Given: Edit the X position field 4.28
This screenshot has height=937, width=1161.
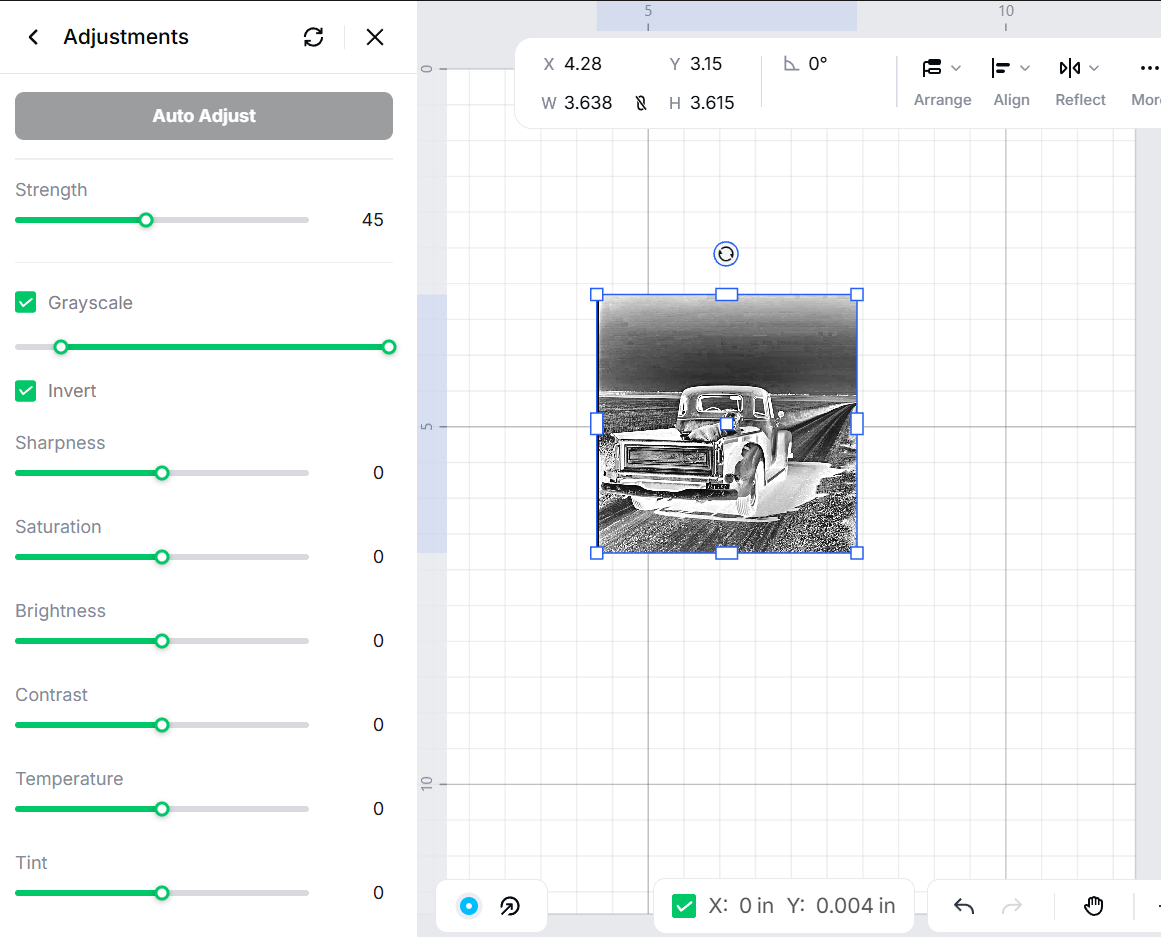Looking at the screenshot, I should (583, 64).
